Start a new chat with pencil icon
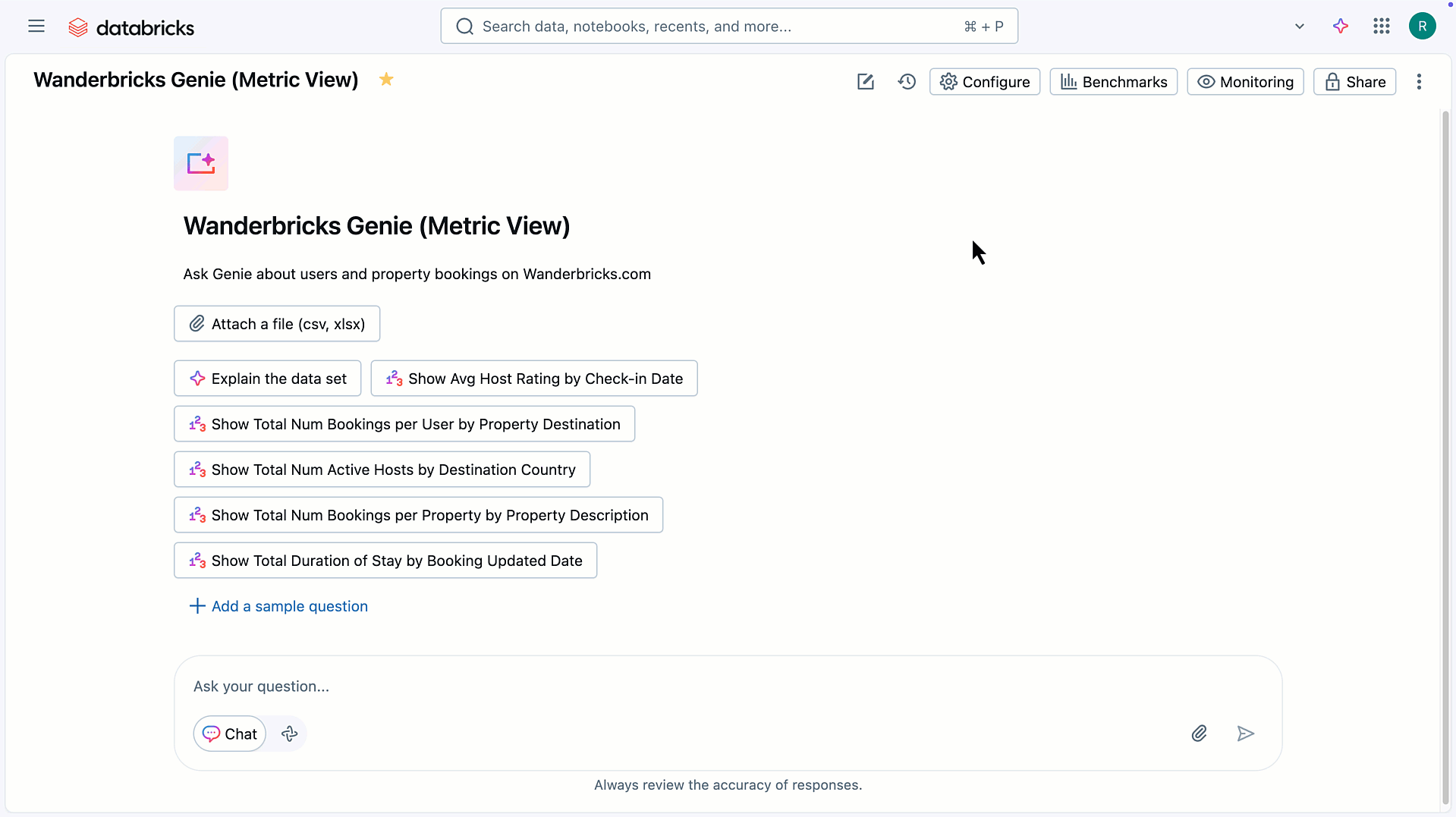1456x817 pixels. (x=865, y=82)
